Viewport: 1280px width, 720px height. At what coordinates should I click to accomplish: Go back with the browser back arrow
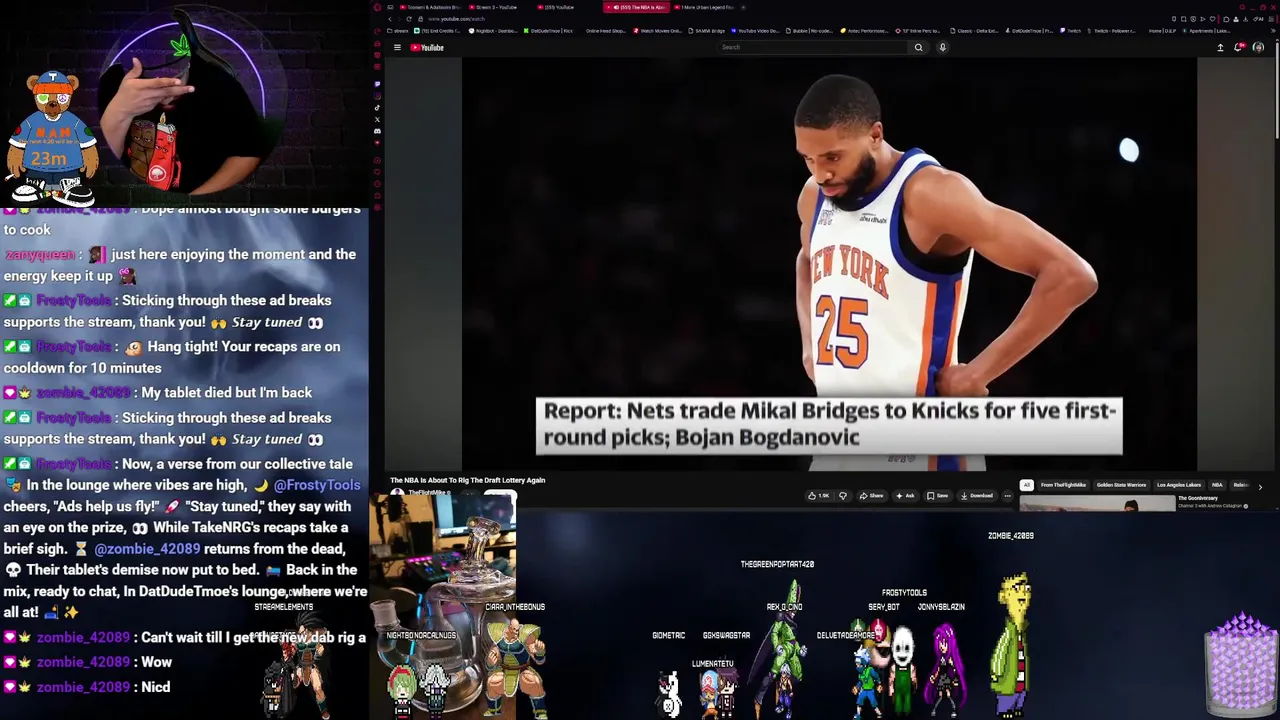tap(390, 19)
